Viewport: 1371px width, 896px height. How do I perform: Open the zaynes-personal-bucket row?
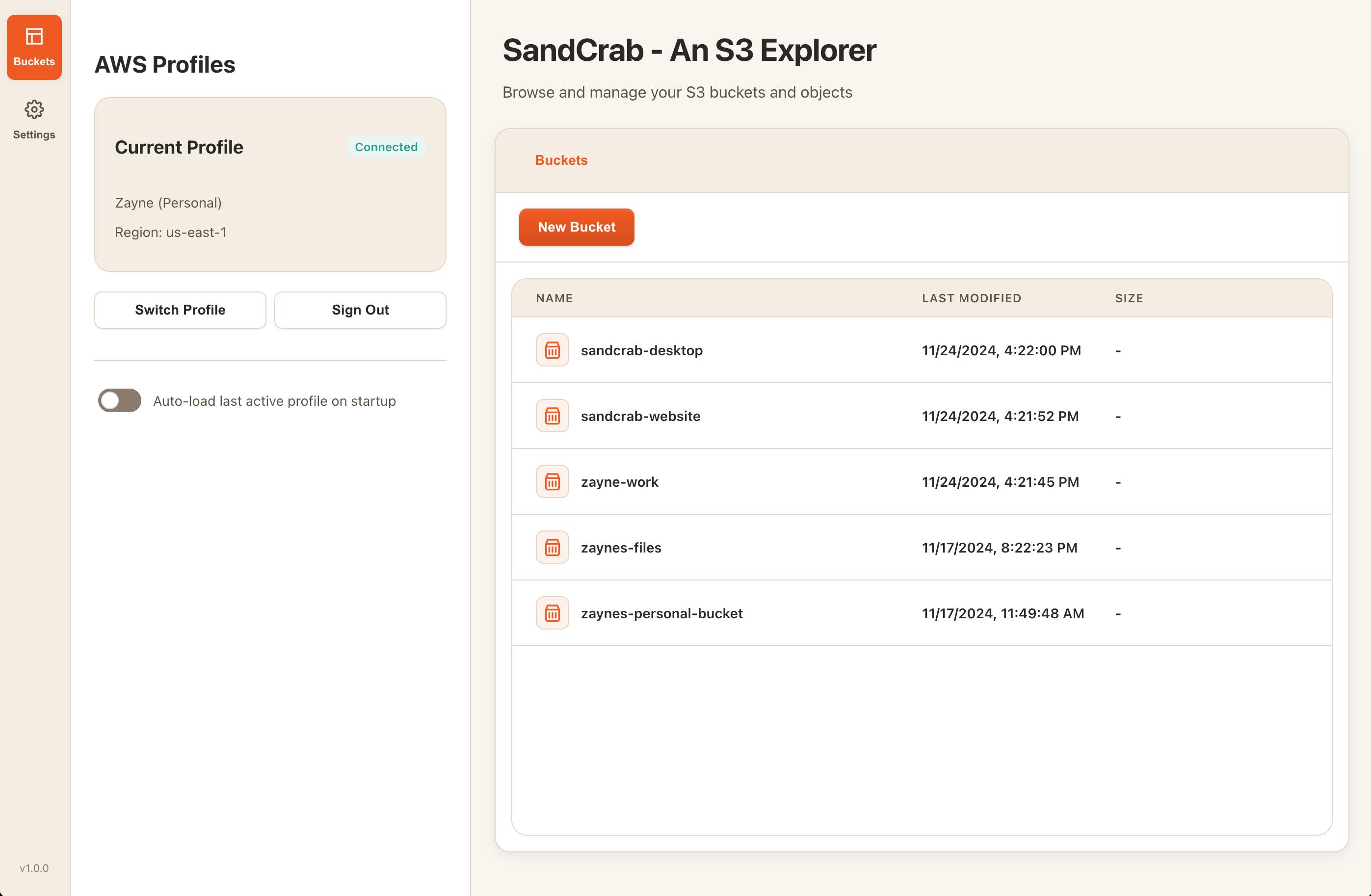922,613
